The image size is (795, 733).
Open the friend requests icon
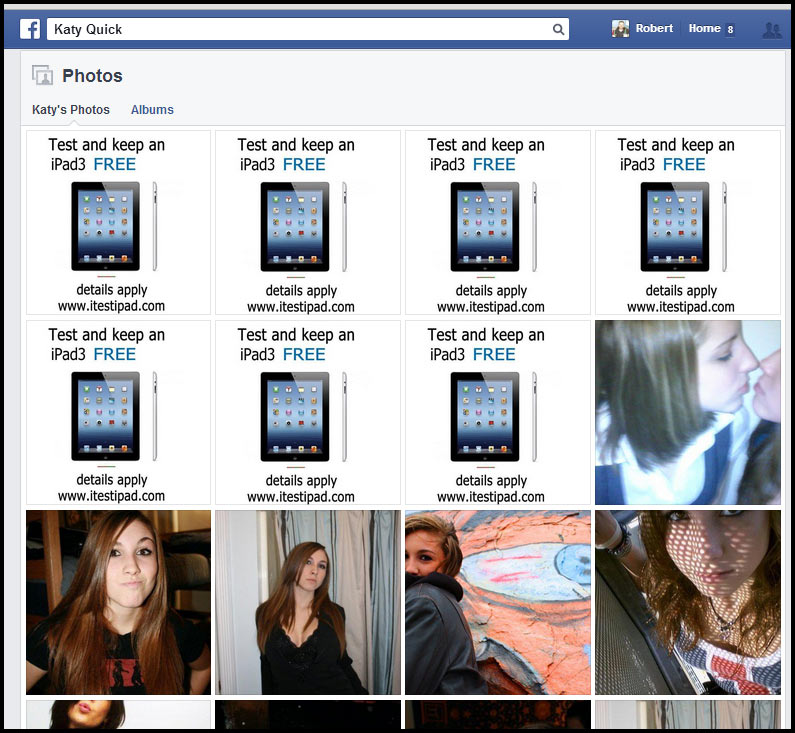(771, 30)
